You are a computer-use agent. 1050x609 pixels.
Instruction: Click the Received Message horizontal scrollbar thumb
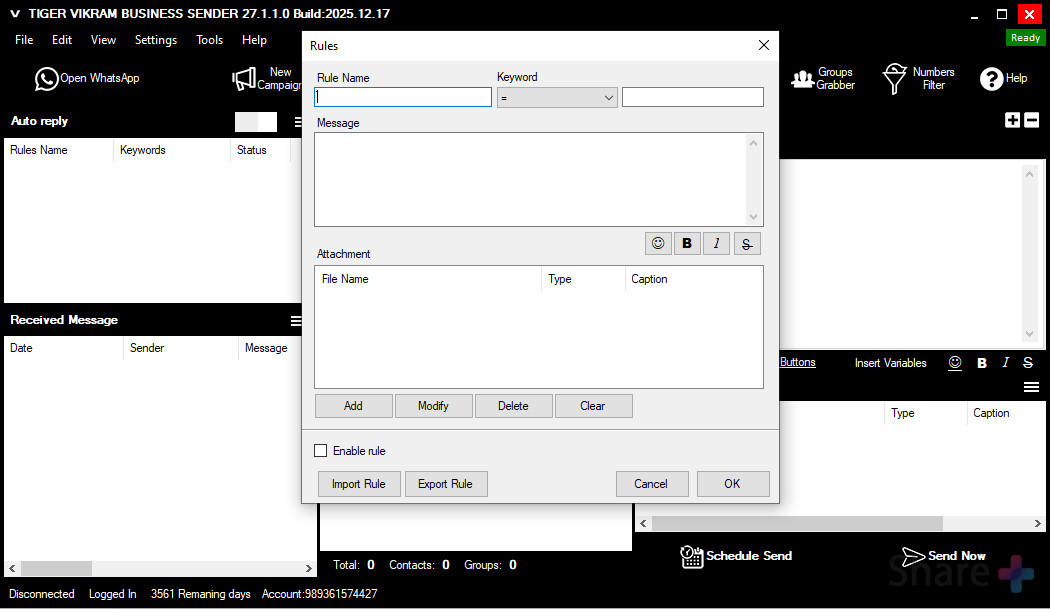click(56, 568)
